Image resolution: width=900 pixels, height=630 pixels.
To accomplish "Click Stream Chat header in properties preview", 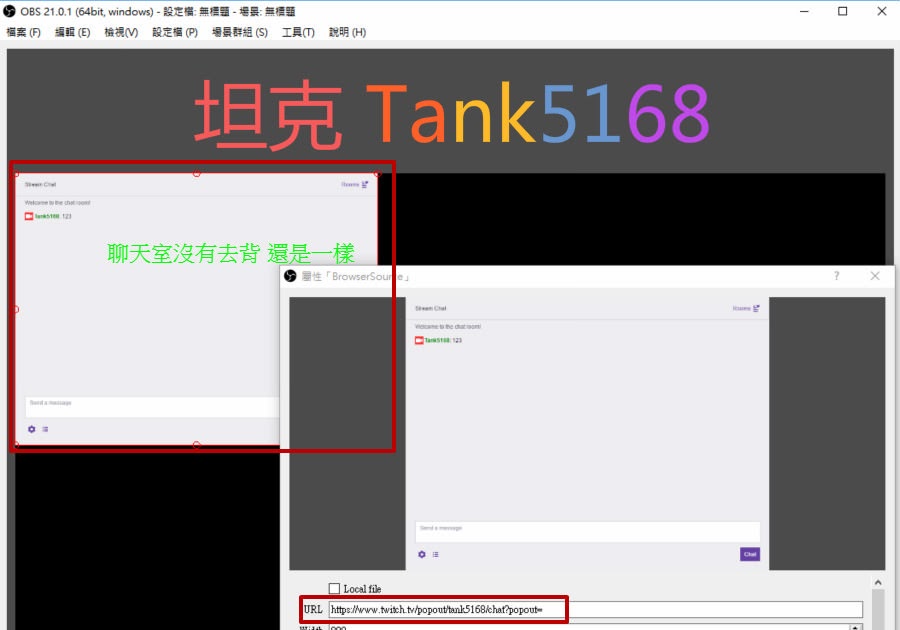I will (430, 308).
